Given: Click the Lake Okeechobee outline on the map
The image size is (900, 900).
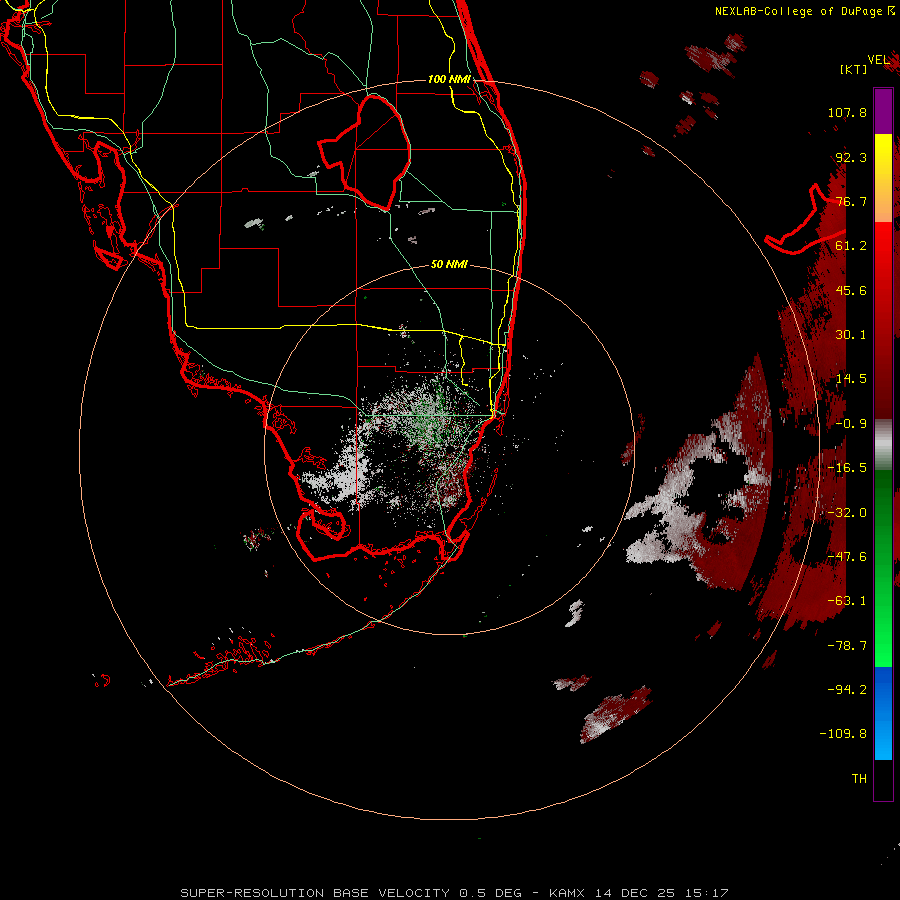Looking at the screenshot, I should pos(365,152).
